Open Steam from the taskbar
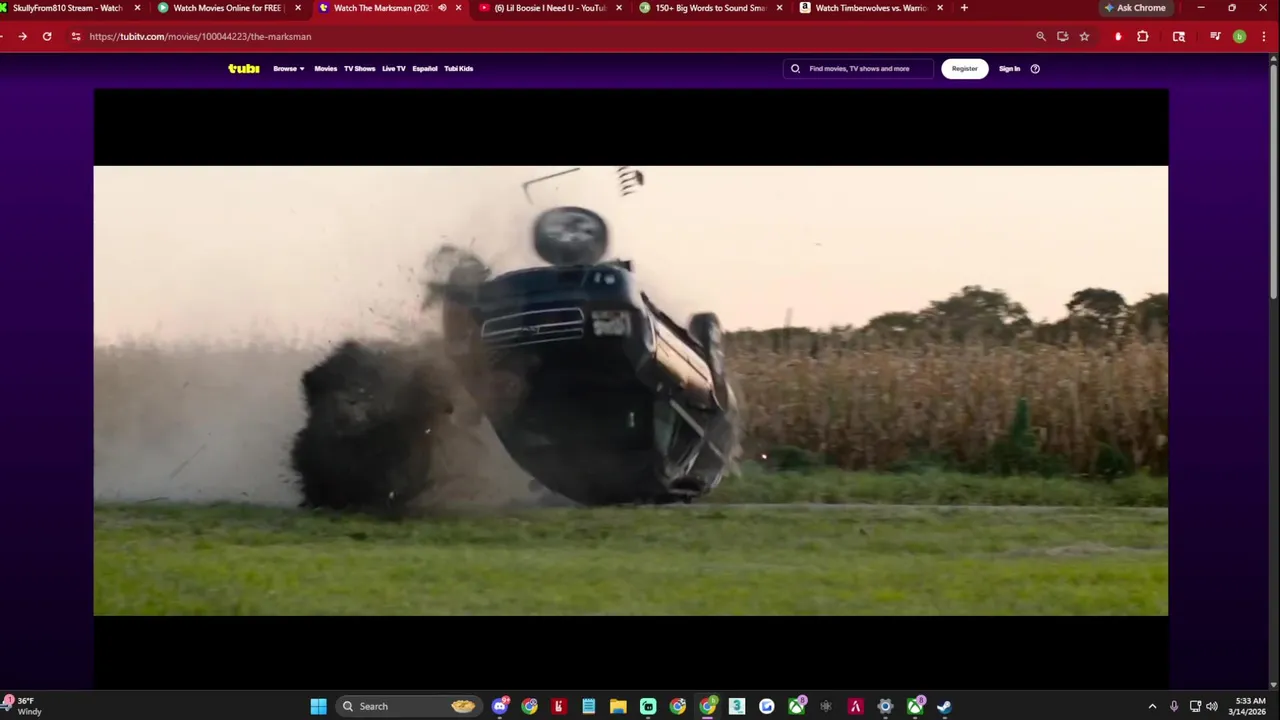 [x=944, y=706]
